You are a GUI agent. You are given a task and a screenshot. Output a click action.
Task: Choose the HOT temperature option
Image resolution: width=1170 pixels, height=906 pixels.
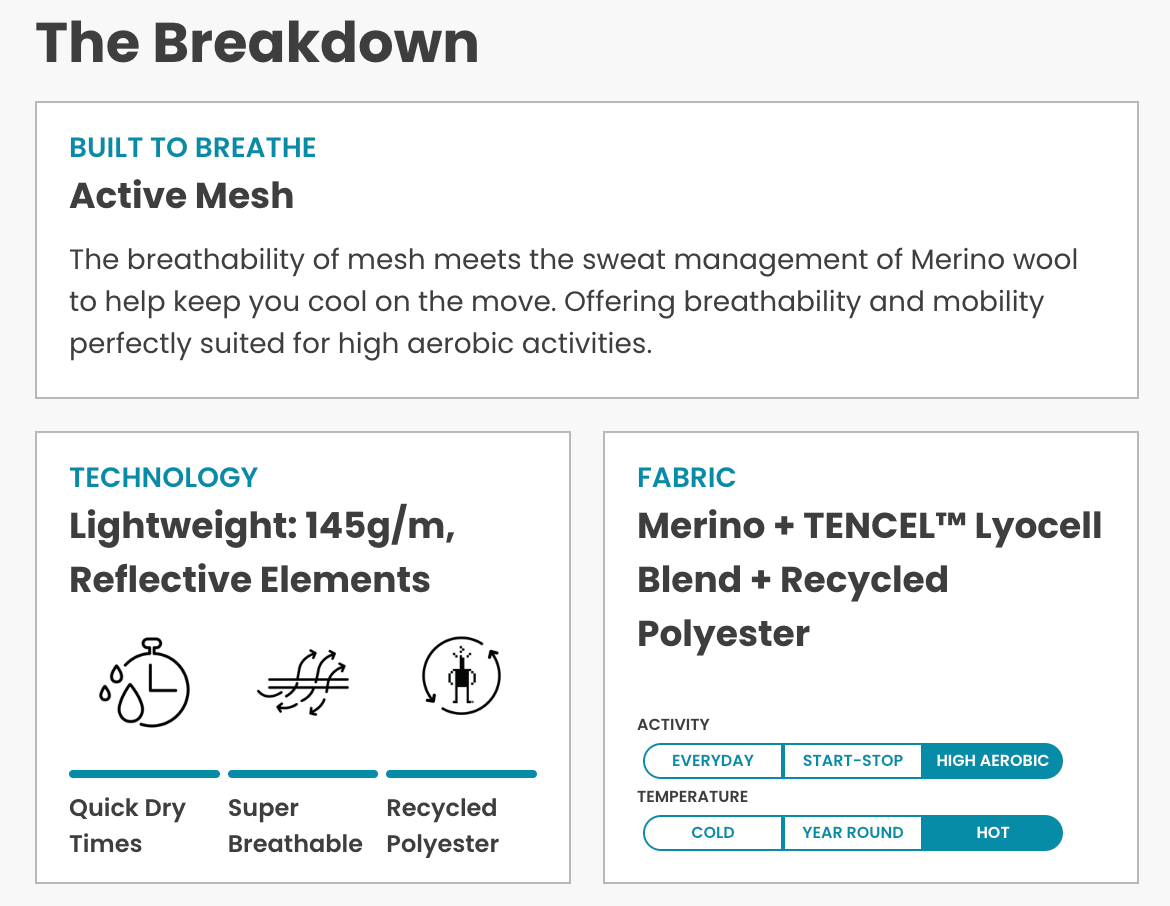(992, 833)
